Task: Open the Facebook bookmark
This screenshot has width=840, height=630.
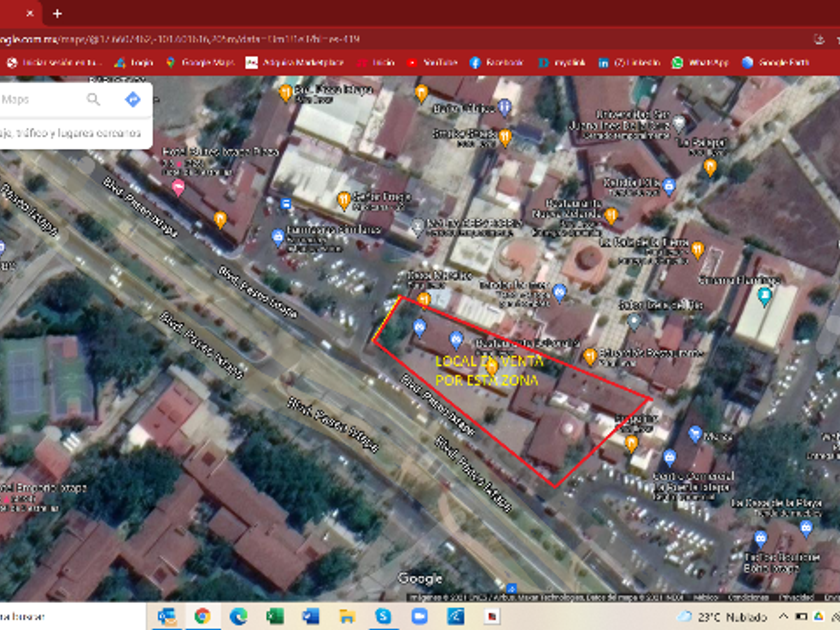Action: pos(497,62)
